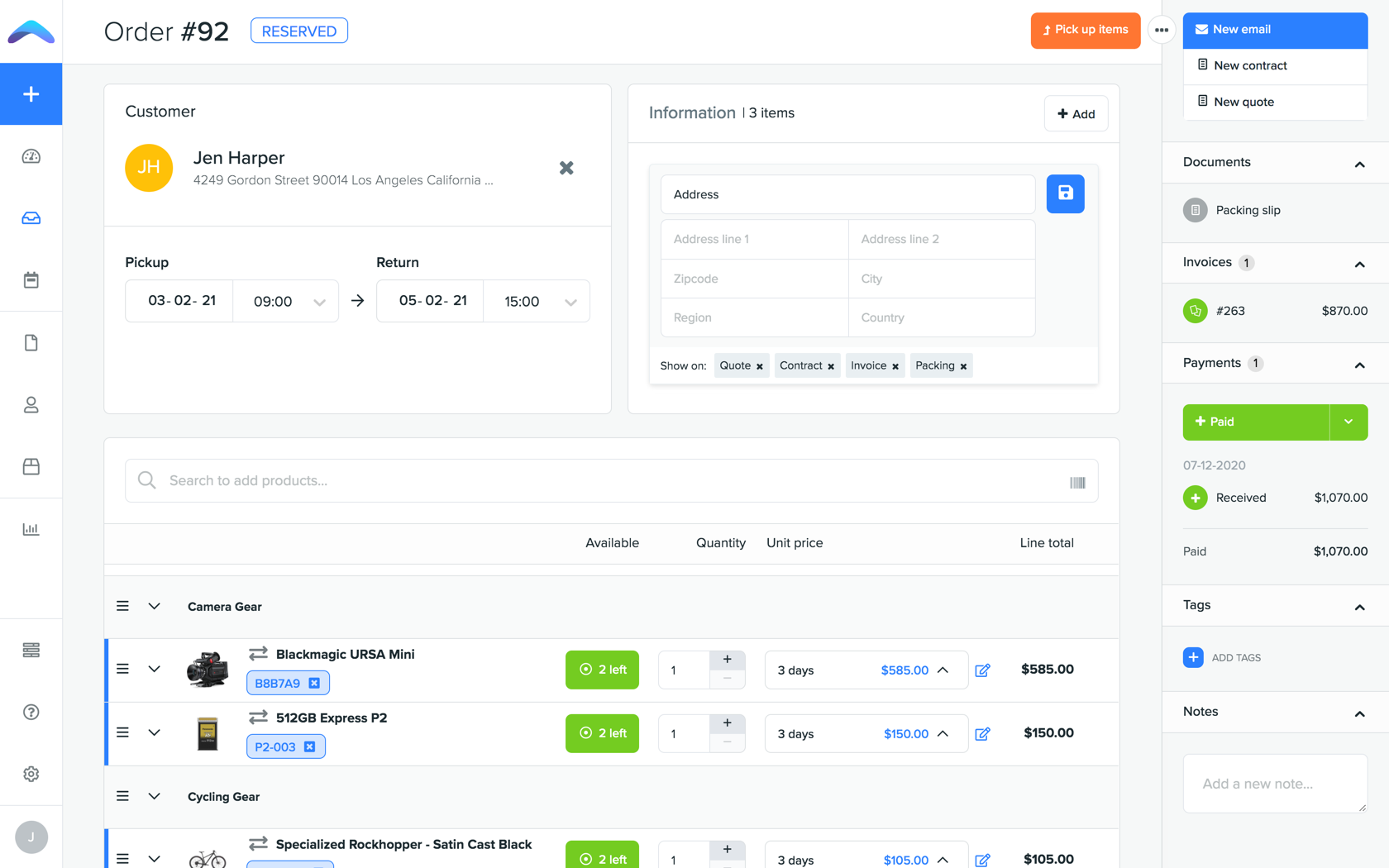Remove Contract from the show-on tags
Image resolution: width=1389 pixels, height=868 pixels.
[830, 365]
